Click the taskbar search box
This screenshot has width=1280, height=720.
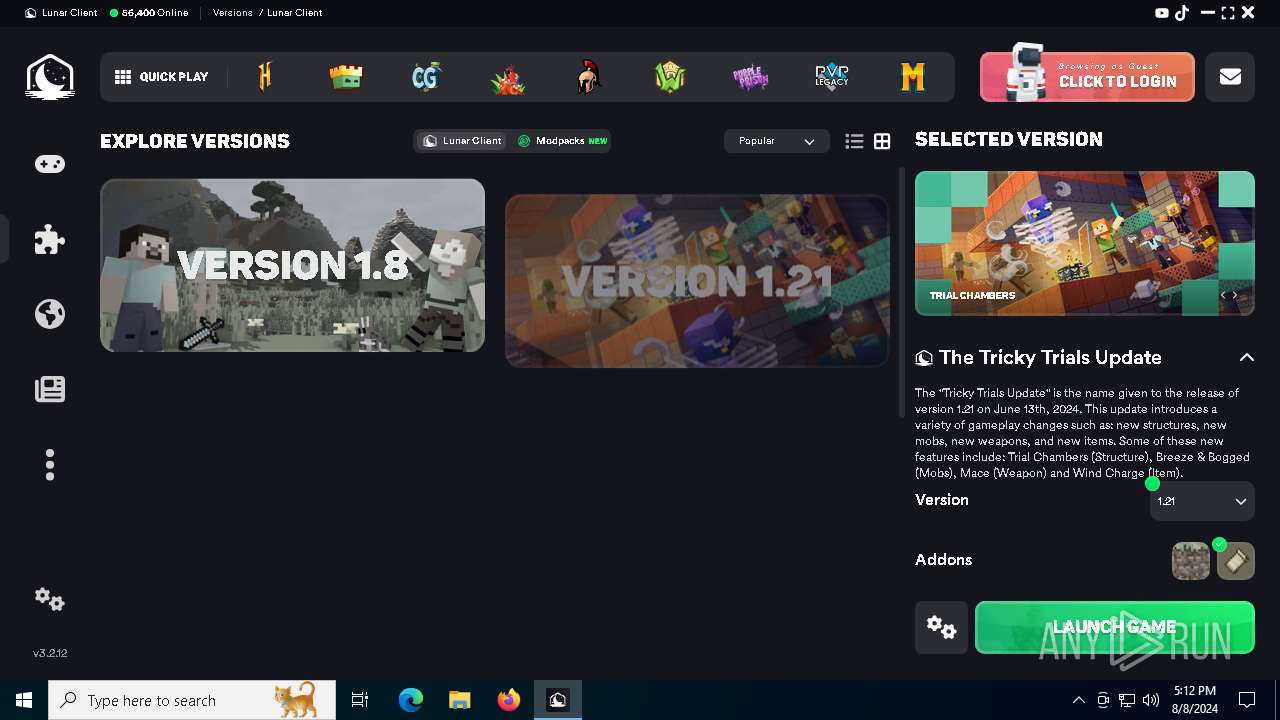(x=191, y=700)
